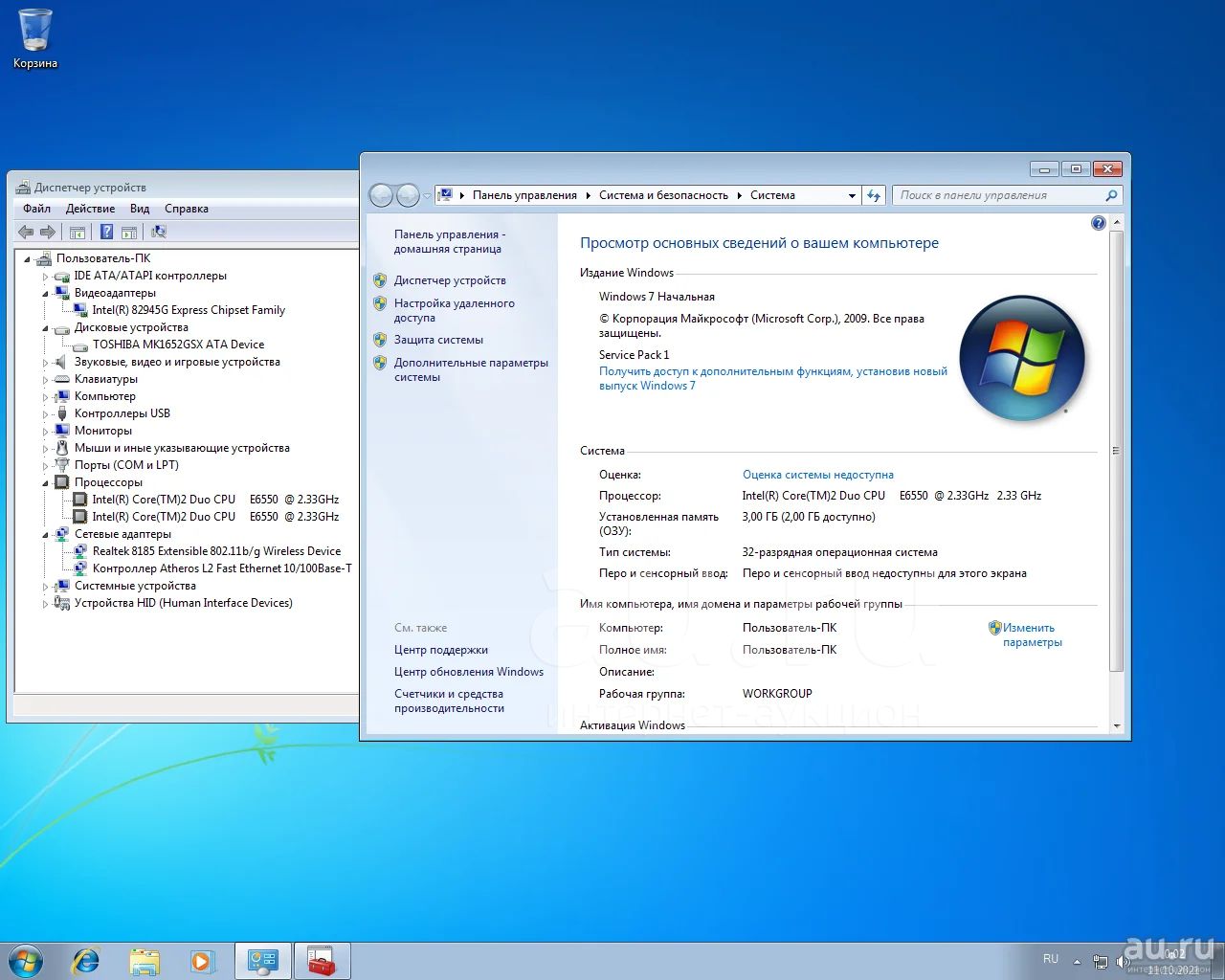Click the Back arrow in Device Manager toolbar
Viewport: 1225px width, 980px height.
[x=26, y=232]
